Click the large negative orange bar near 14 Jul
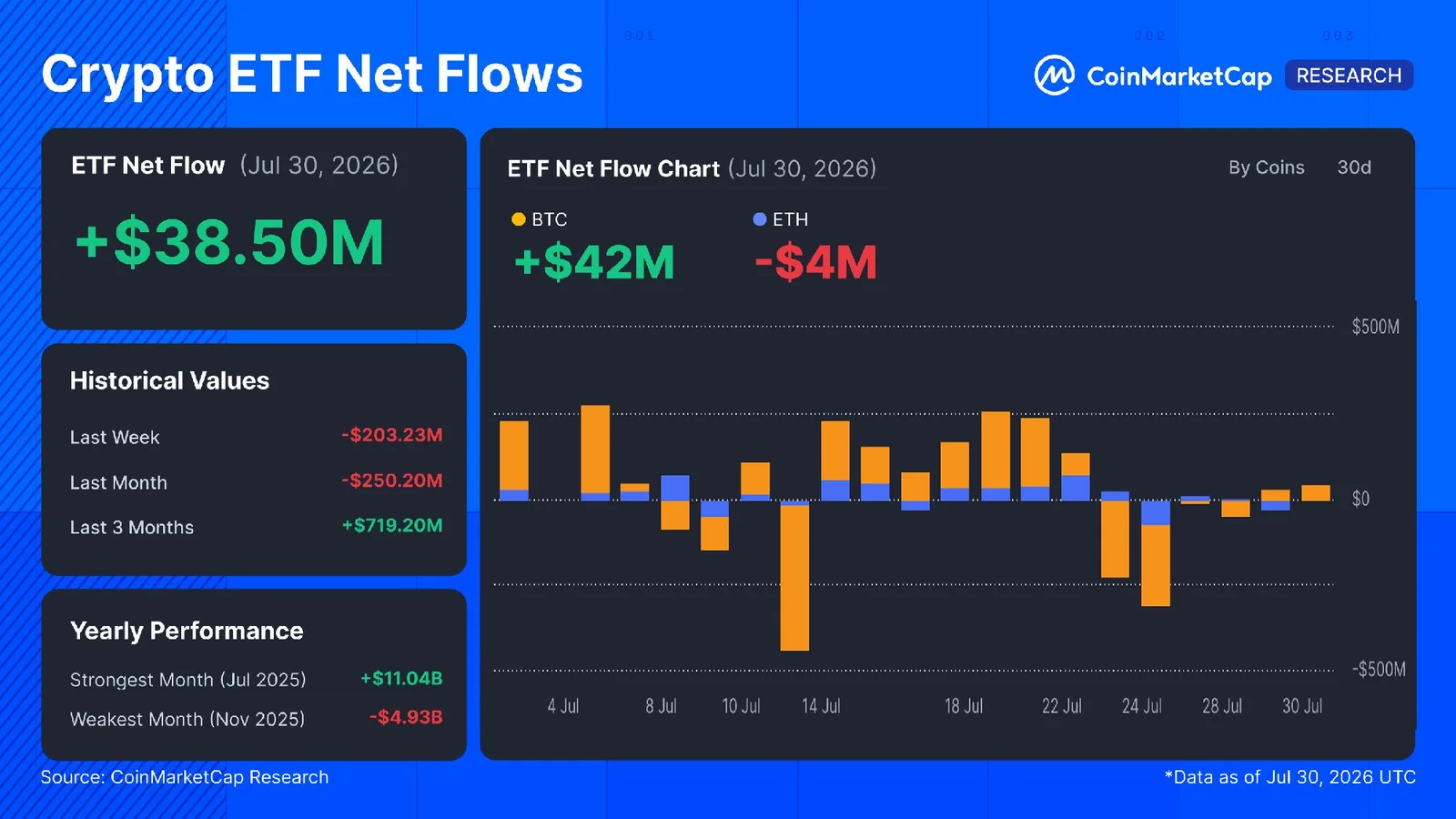1456x819 pixels. pyautogui.click(x=794, y=577)
